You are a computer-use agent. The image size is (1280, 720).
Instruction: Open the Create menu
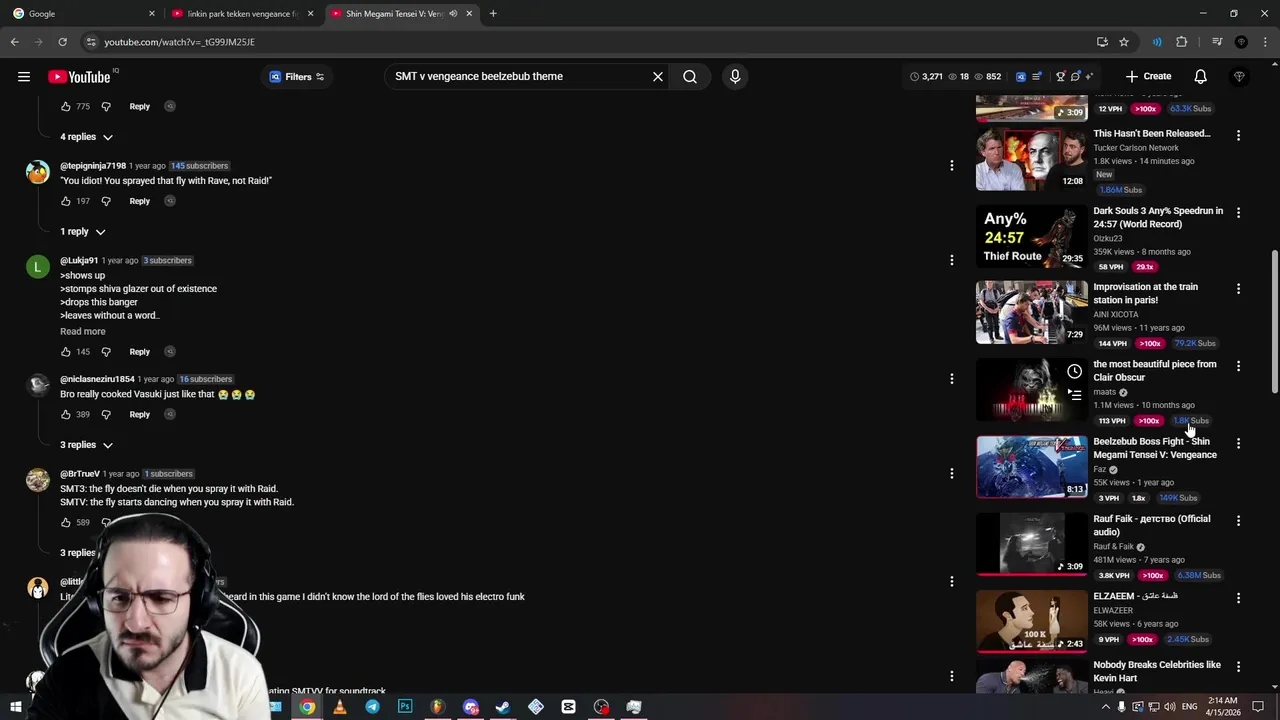1148,76
